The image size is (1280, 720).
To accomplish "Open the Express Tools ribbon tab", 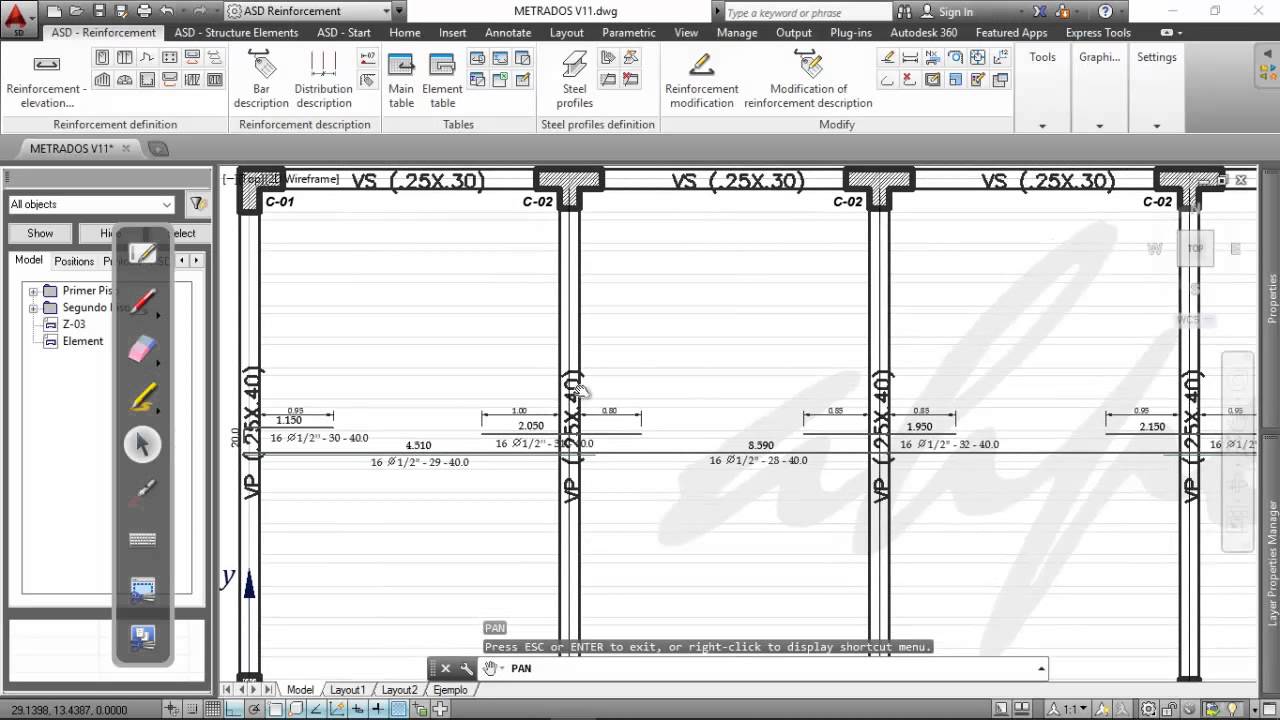I will tap(1098, 32).
